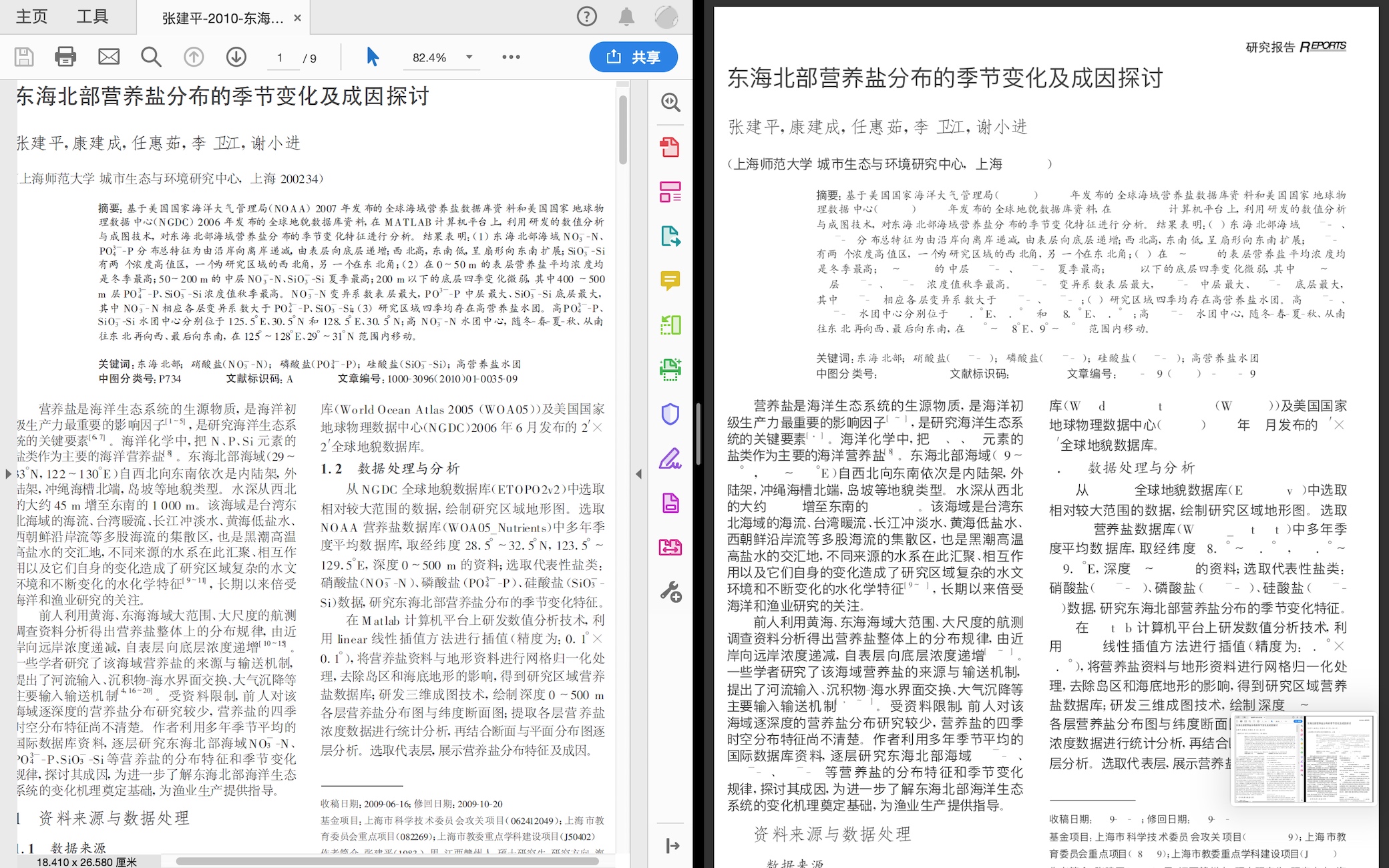This screenshot has width=1389, height=868.
Task: Collapse the right tools pane with the arrow
Action: [x=672, y=846]
